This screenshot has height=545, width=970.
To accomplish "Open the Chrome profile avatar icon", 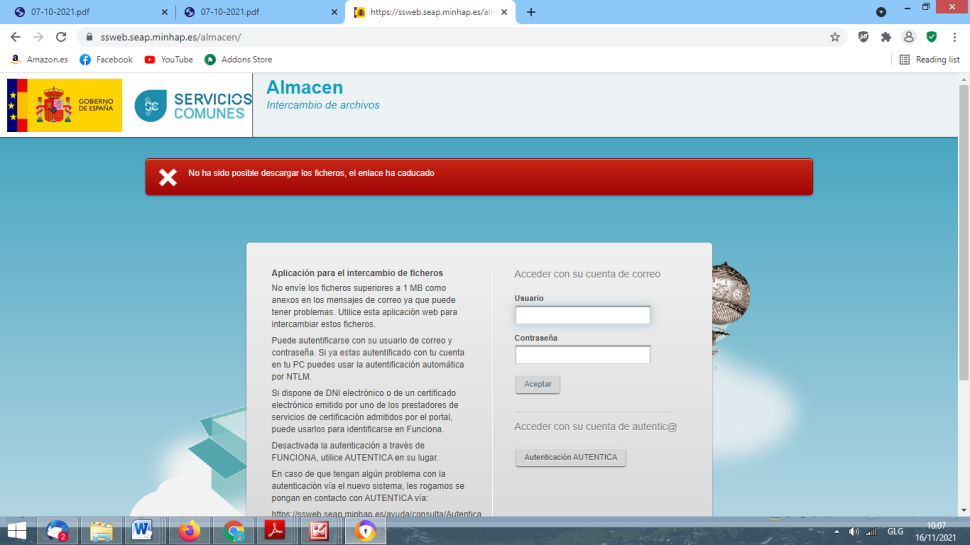I will 908,37.
